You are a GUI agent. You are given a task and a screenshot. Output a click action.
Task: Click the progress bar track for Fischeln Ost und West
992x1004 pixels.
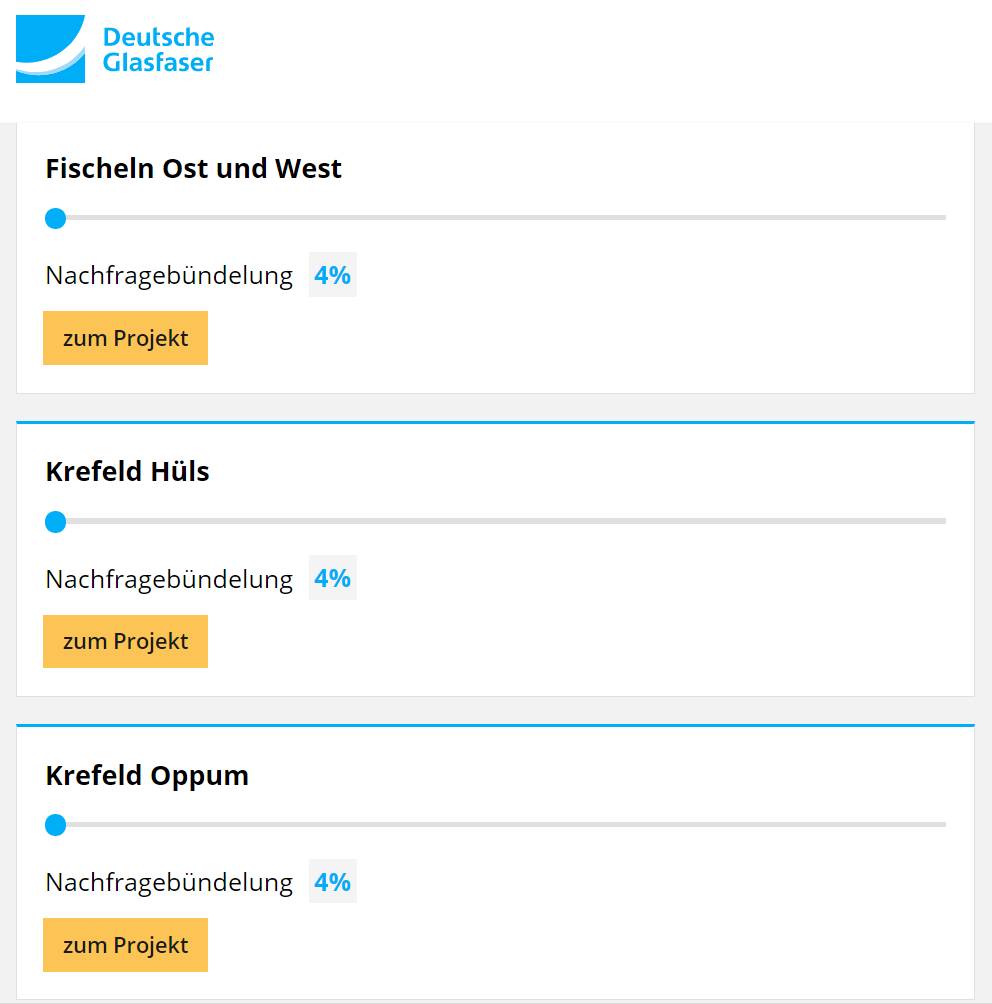point(500,217)
